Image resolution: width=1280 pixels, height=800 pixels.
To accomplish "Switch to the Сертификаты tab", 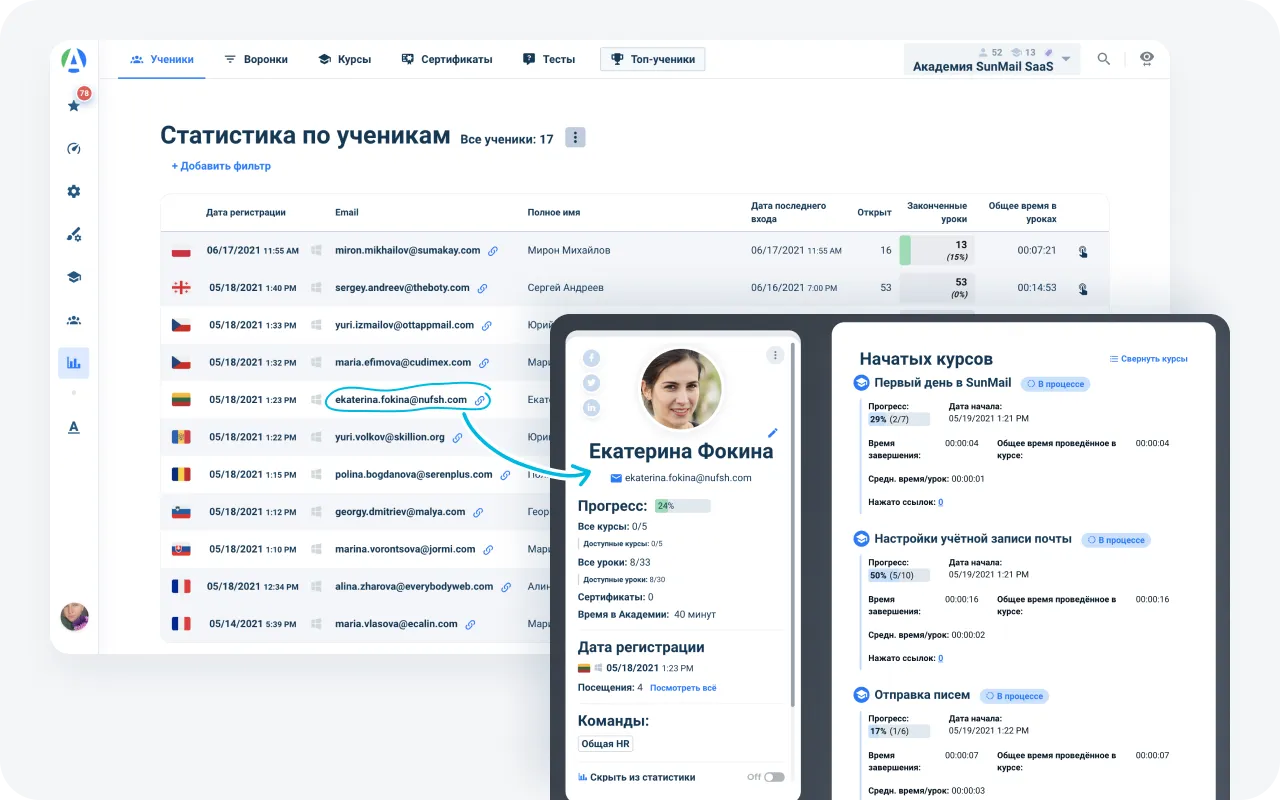I will coord(447,59).
